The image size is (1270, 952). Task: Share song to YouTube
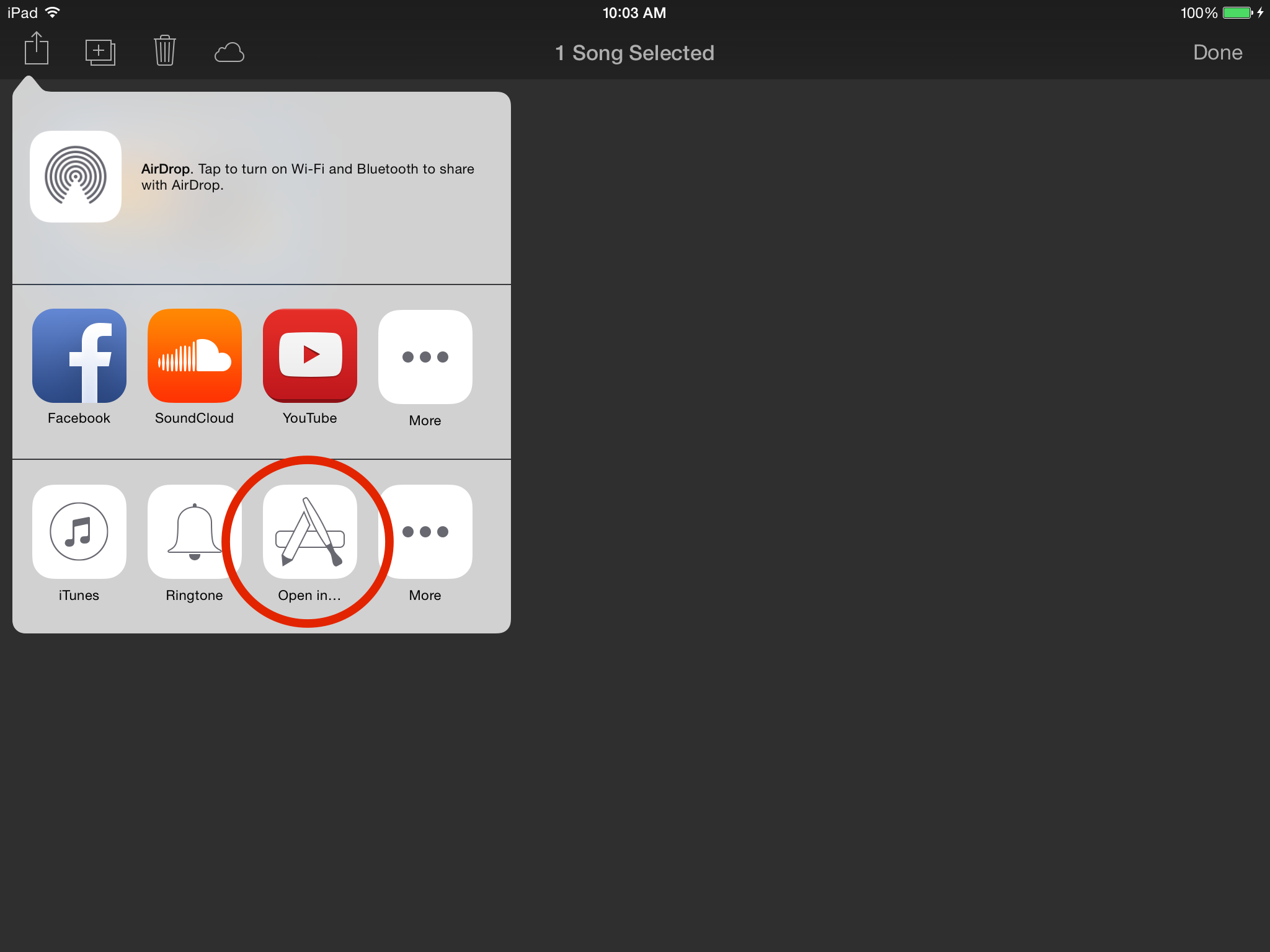310,356
